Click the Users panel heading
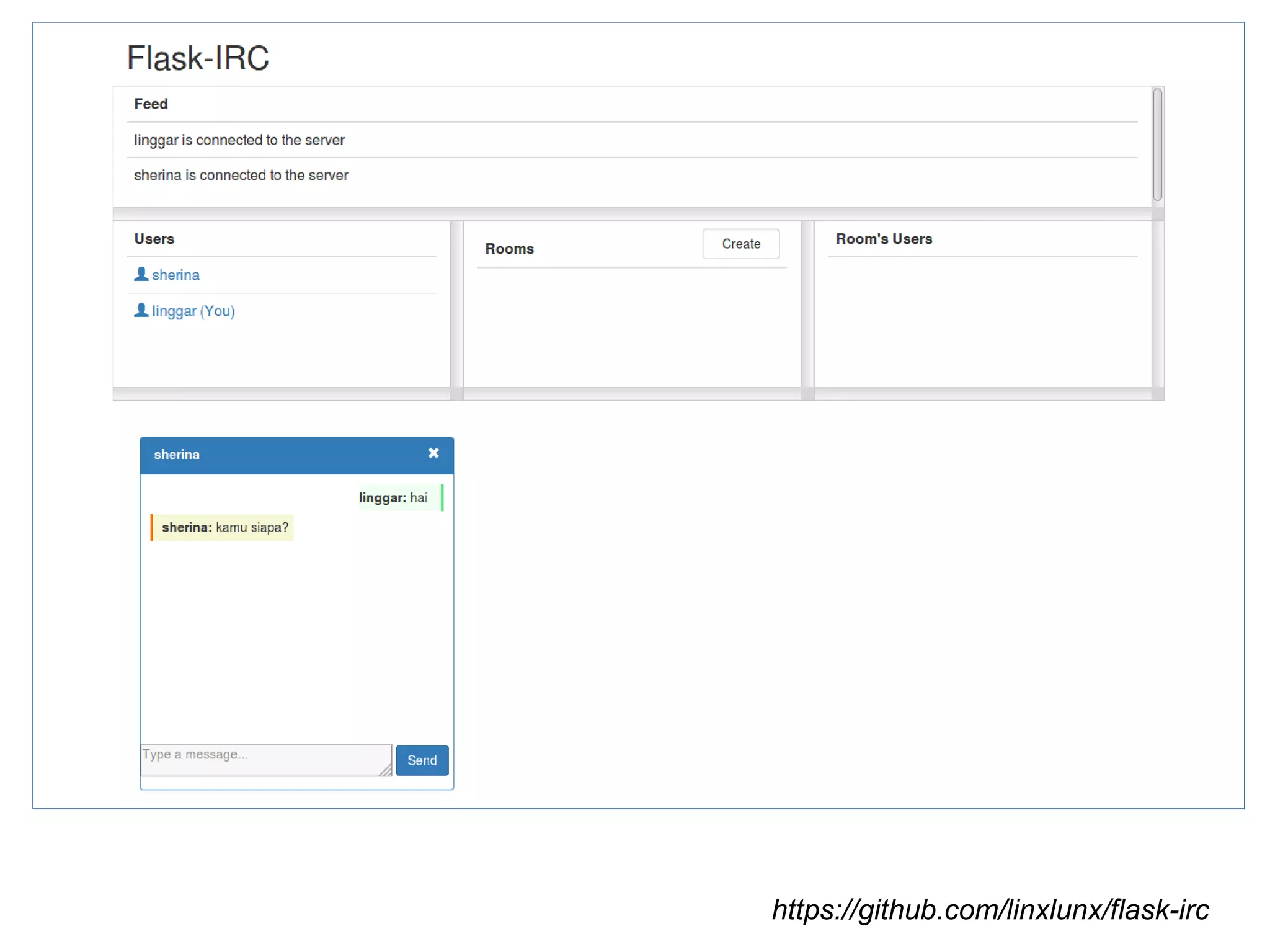The image size is (1270, 952). 154,239
